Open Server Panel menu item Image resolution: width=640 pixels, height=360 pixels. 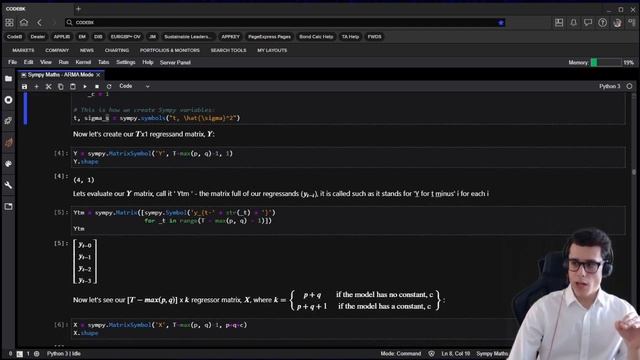pos(175,62)
